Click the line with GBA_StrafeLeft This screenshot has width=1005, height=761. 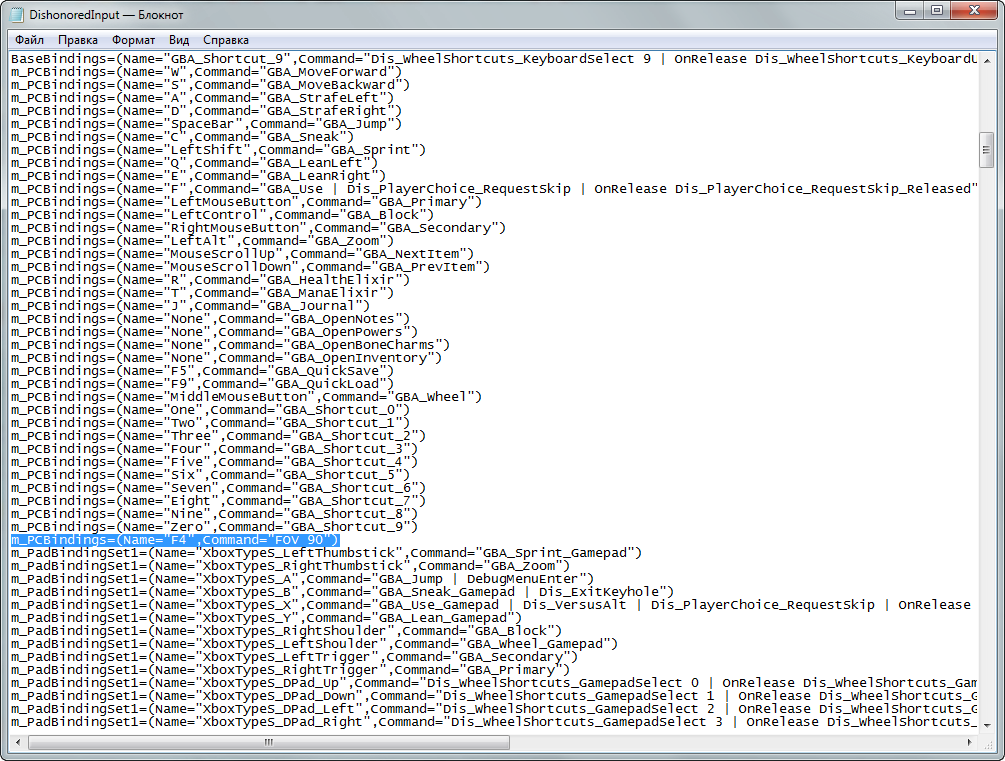(203, 97)
